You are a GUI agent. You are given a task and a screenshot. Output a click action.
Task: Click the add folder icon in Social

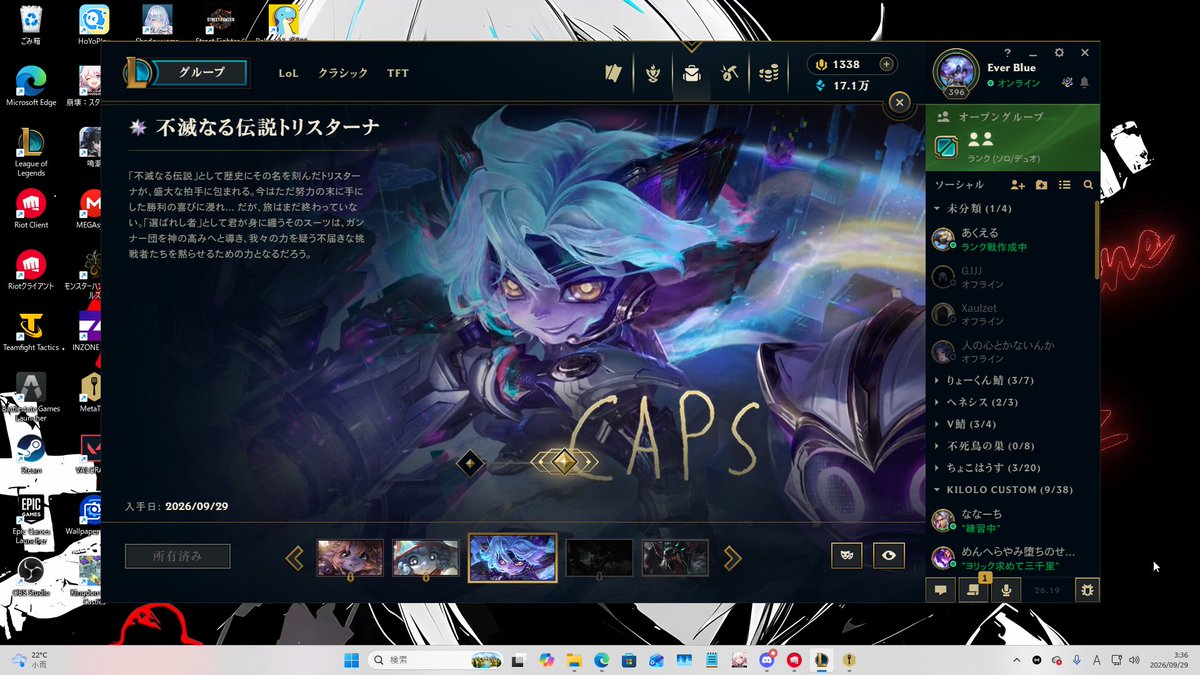[1042, 185]
